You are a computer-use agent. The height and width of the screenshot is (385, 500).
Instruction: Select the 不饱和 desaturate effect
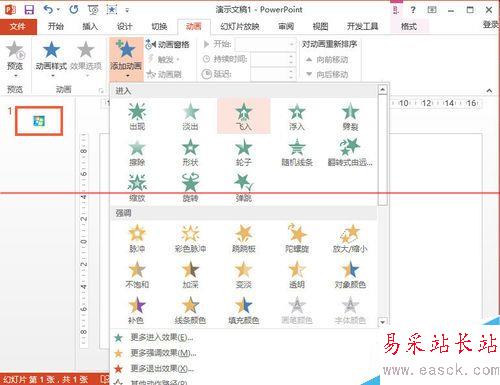click(x=137, y=274)
